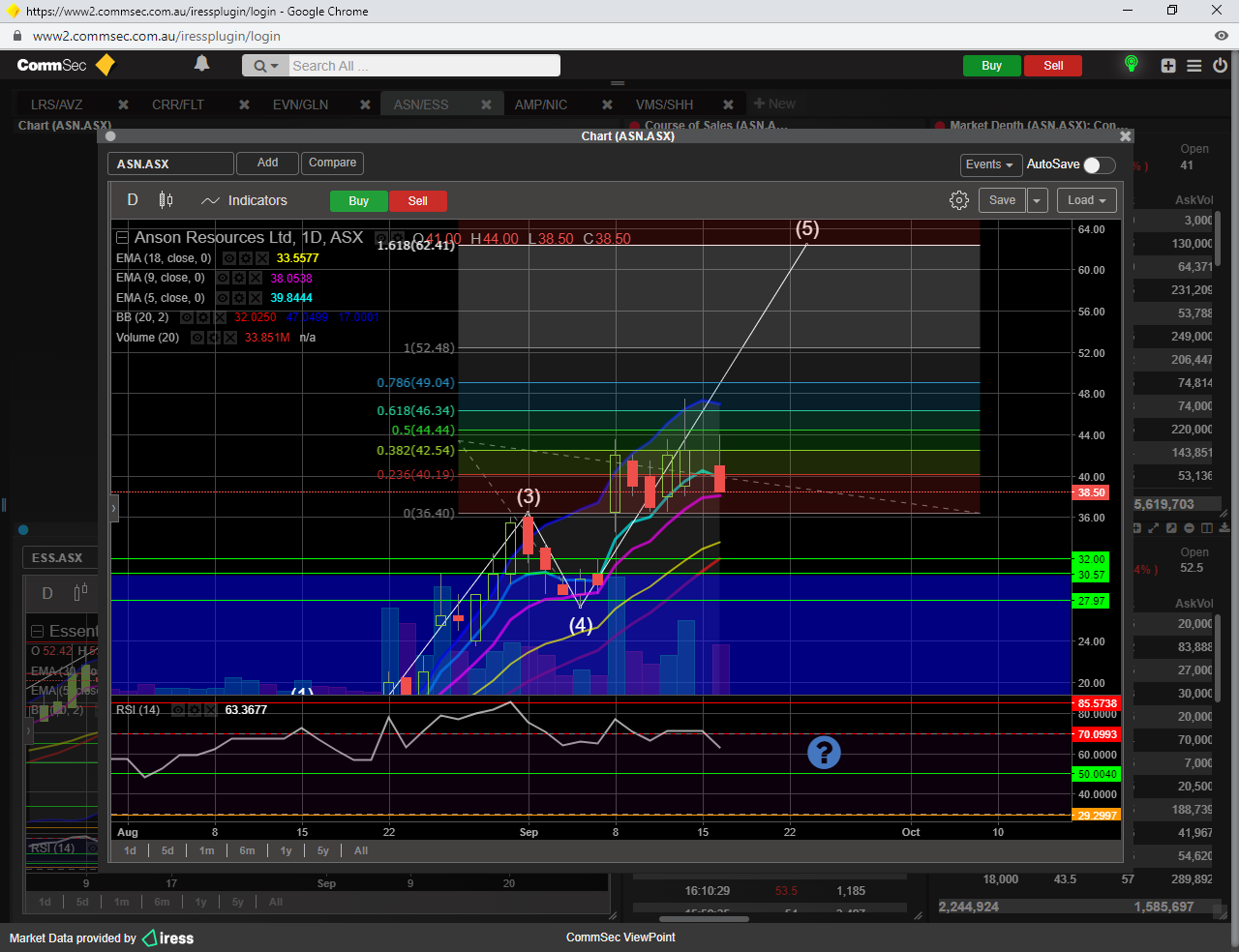This screenshot has height=952, width=1239.
Task: Open the Load dropdown
Action: point(1087,200)
